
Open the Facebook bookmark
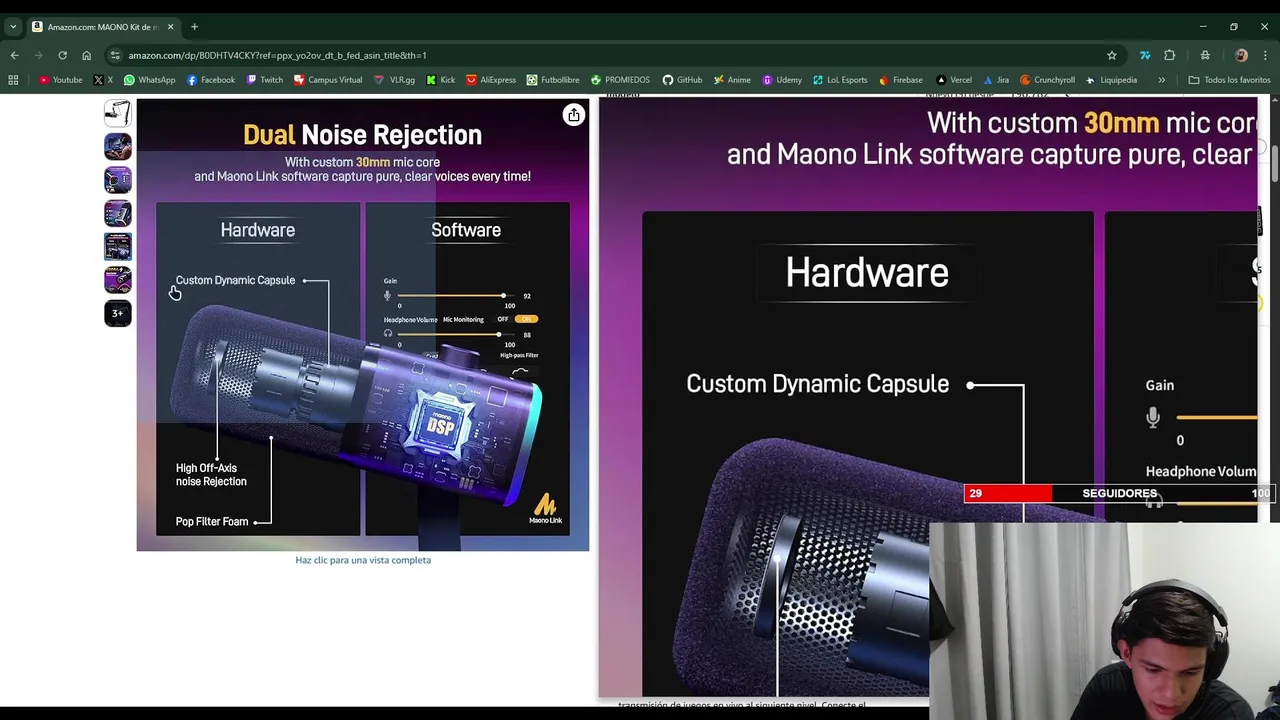click(x=211, y=80)
